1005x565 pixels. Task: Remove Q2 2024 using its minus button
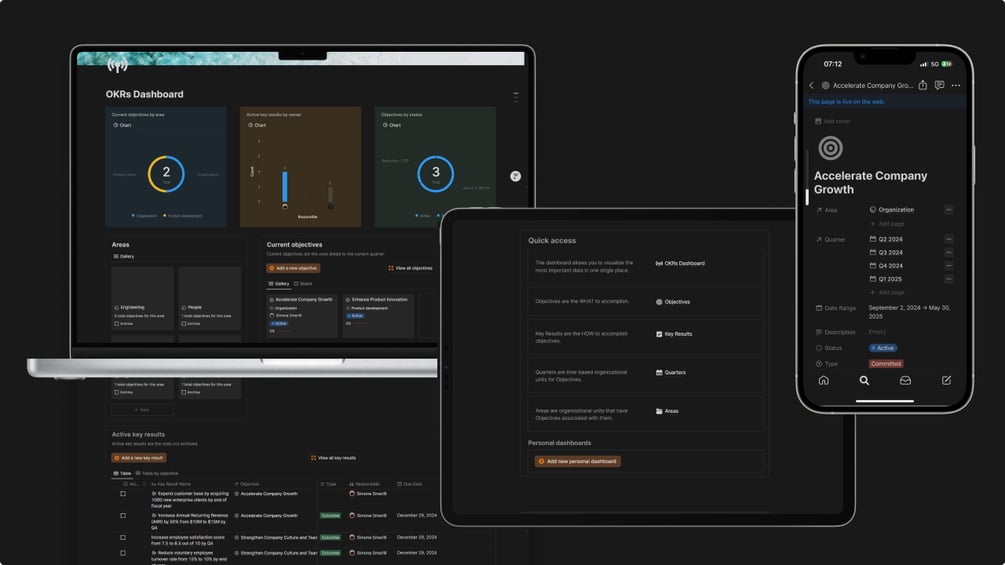[949, 239]
